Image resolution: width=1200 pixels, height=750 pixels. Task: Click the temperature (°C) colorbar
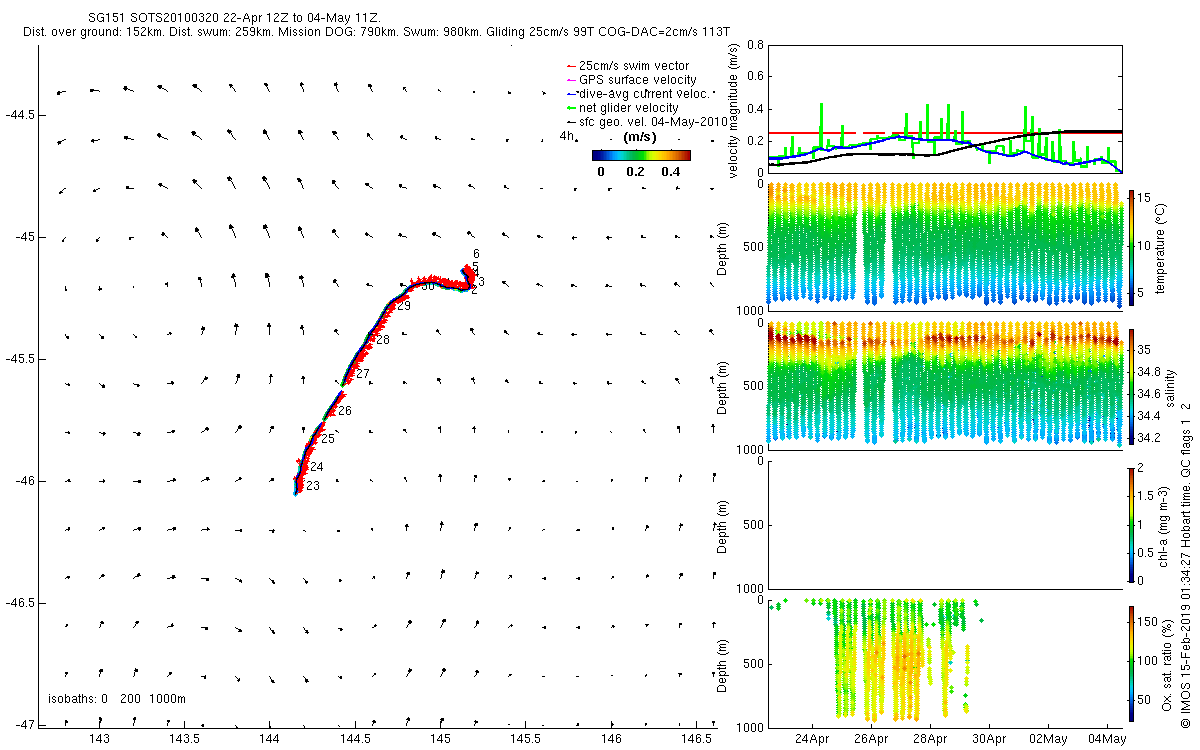[x=1131, y=246]
